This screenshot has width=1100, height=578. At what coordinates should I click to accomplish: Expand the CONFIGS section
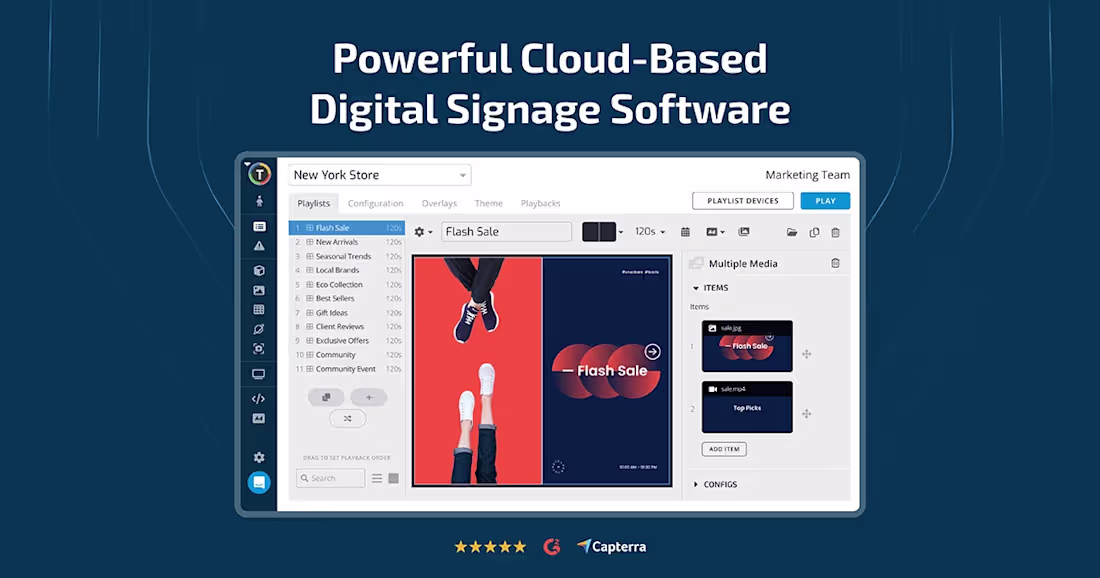(x=715, y=484)
